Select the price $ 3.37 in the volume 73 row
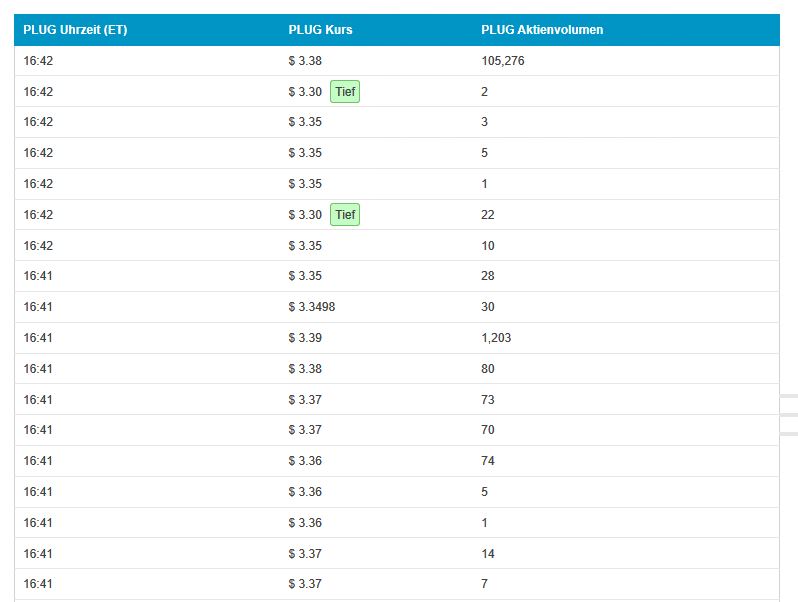 [305, 399]
